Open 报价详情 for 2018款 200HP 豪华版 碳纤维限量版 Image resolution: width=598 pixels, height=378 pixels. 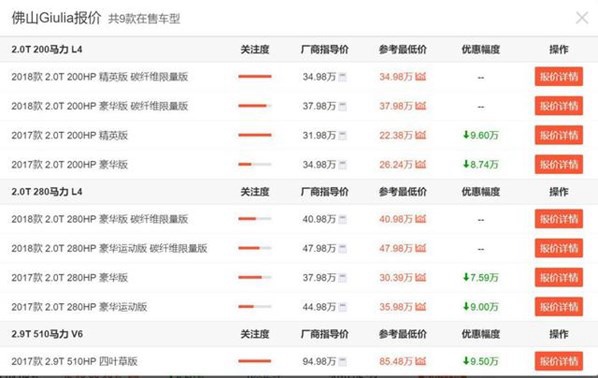click(x=559, y=106)
